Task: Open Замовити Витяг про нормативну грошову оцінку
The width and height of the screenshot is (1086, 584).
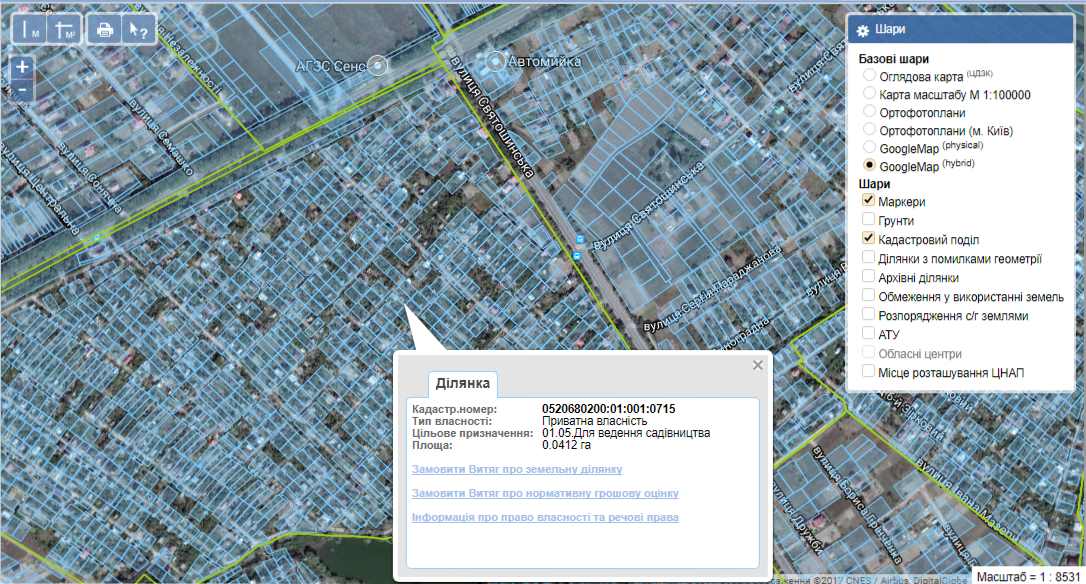Action: [x=545, y=493]
